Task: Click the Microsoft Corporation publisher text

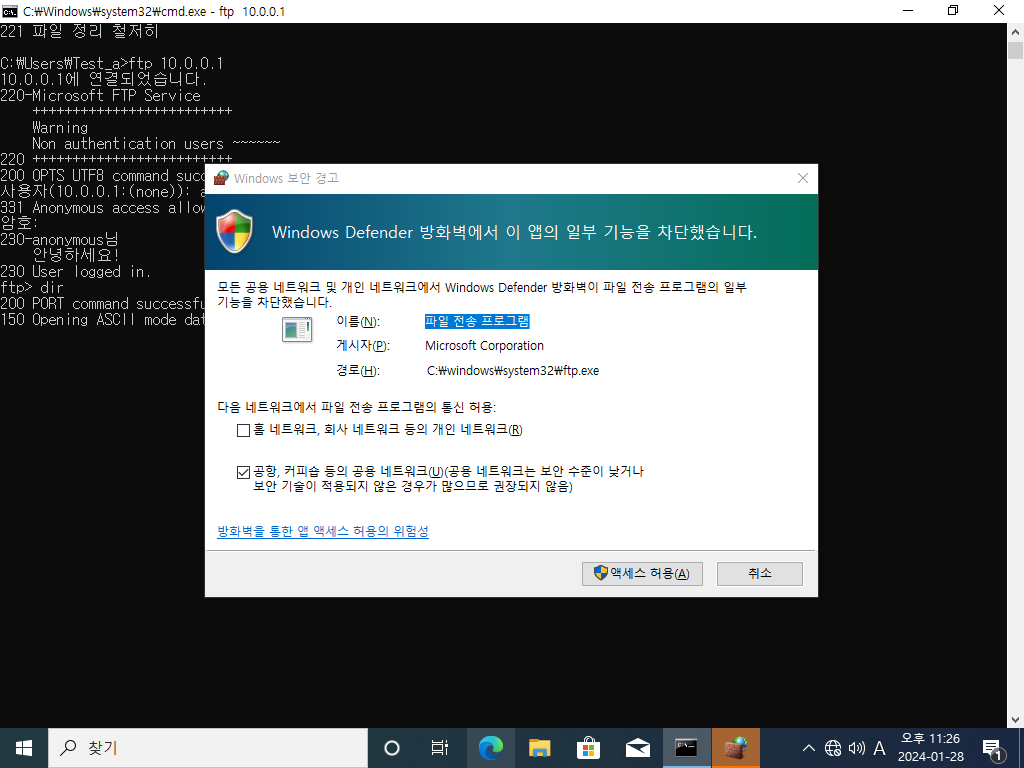Action: [484, 346]
